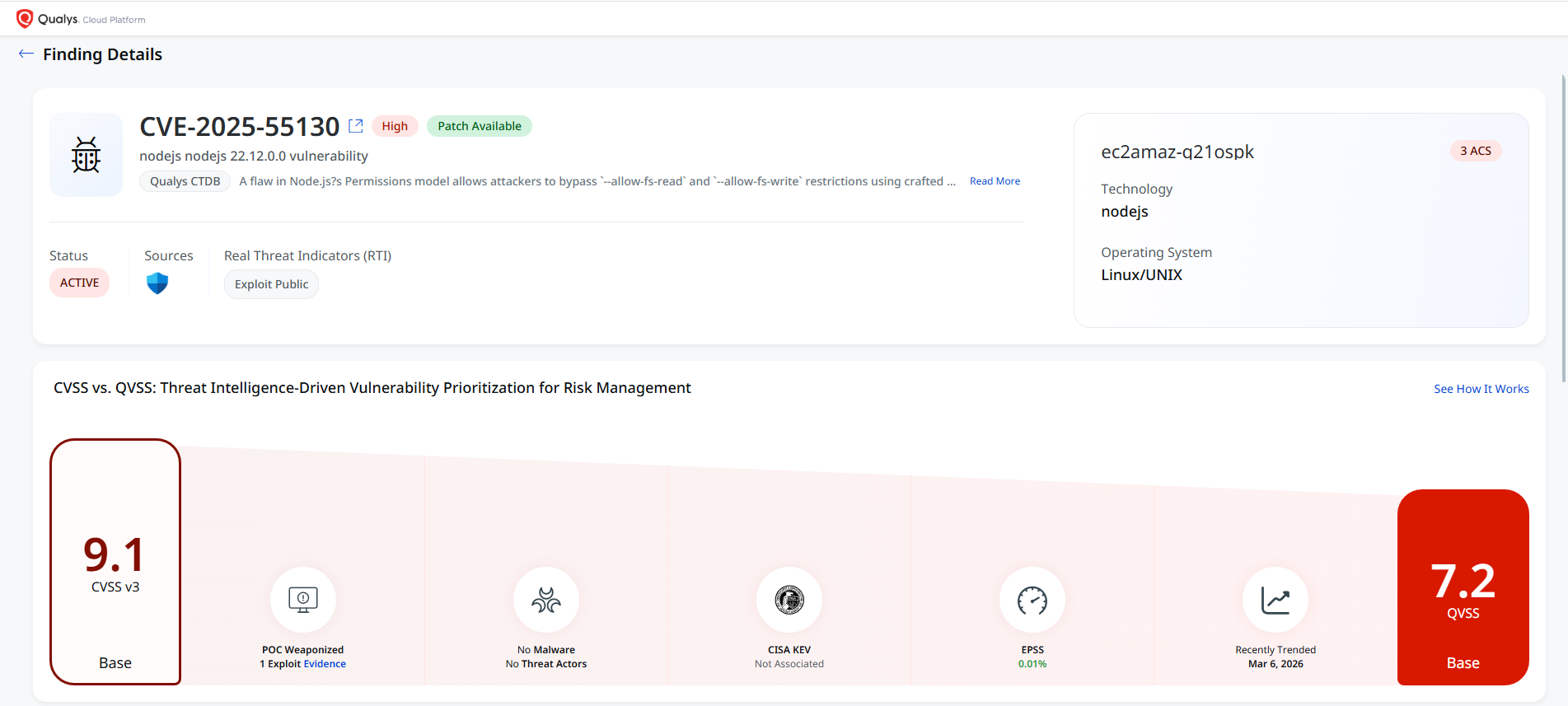Click the EPSS gauge icon
The image size is (1568, 706).
(1032, 600)
